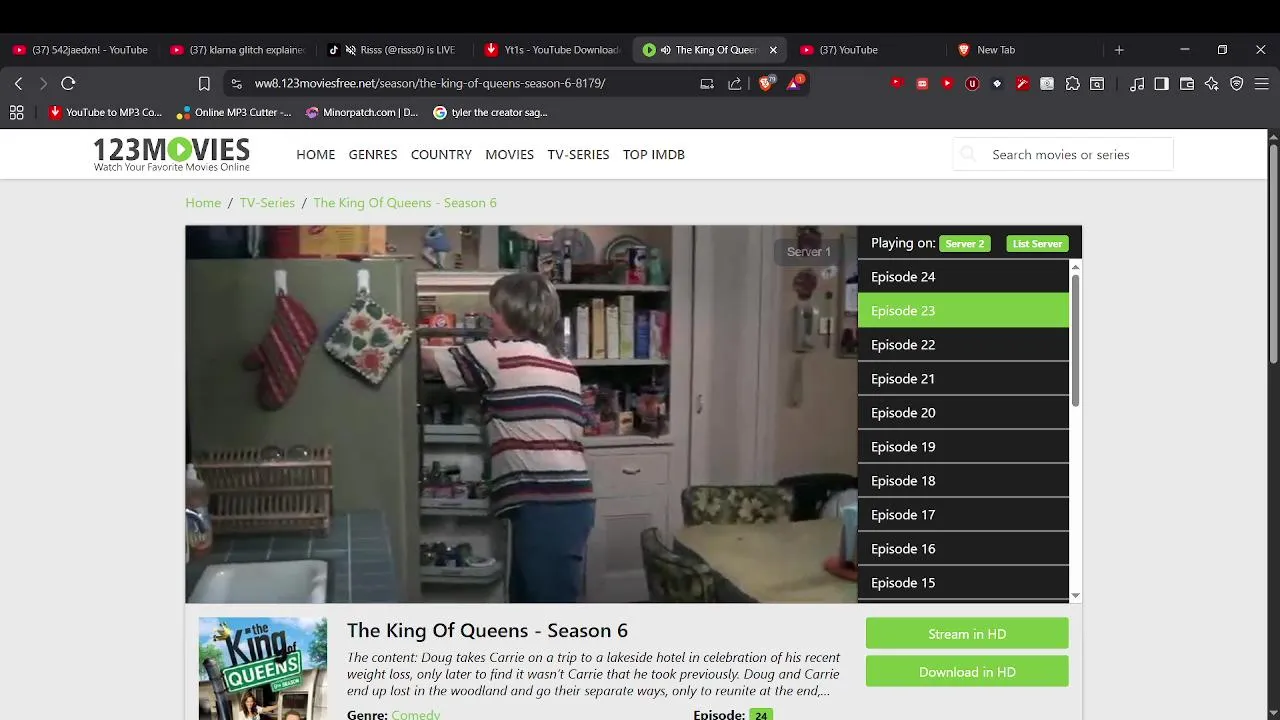Open the List Server dropdown

pyautogui.click(x=1037, y=243)
